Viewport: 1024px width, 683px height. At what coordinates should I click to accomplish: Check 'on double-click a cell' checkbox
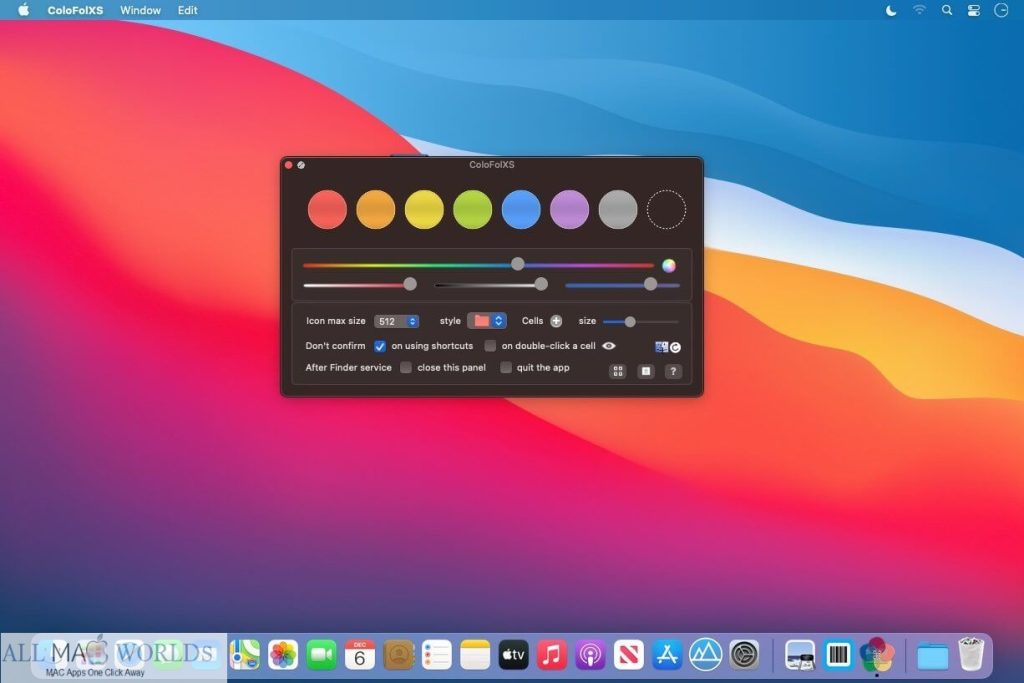490,346
